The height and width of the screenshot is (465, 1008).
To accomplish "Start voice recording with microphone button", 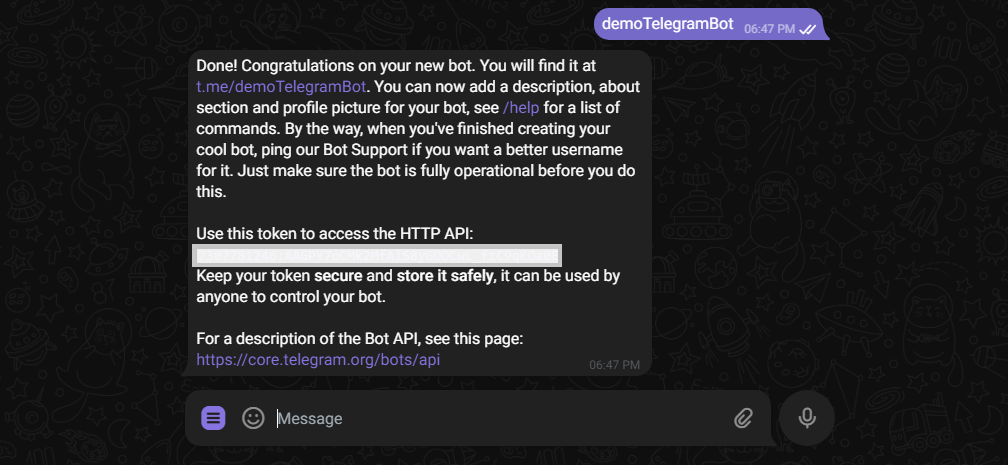I will coord(807,418).
